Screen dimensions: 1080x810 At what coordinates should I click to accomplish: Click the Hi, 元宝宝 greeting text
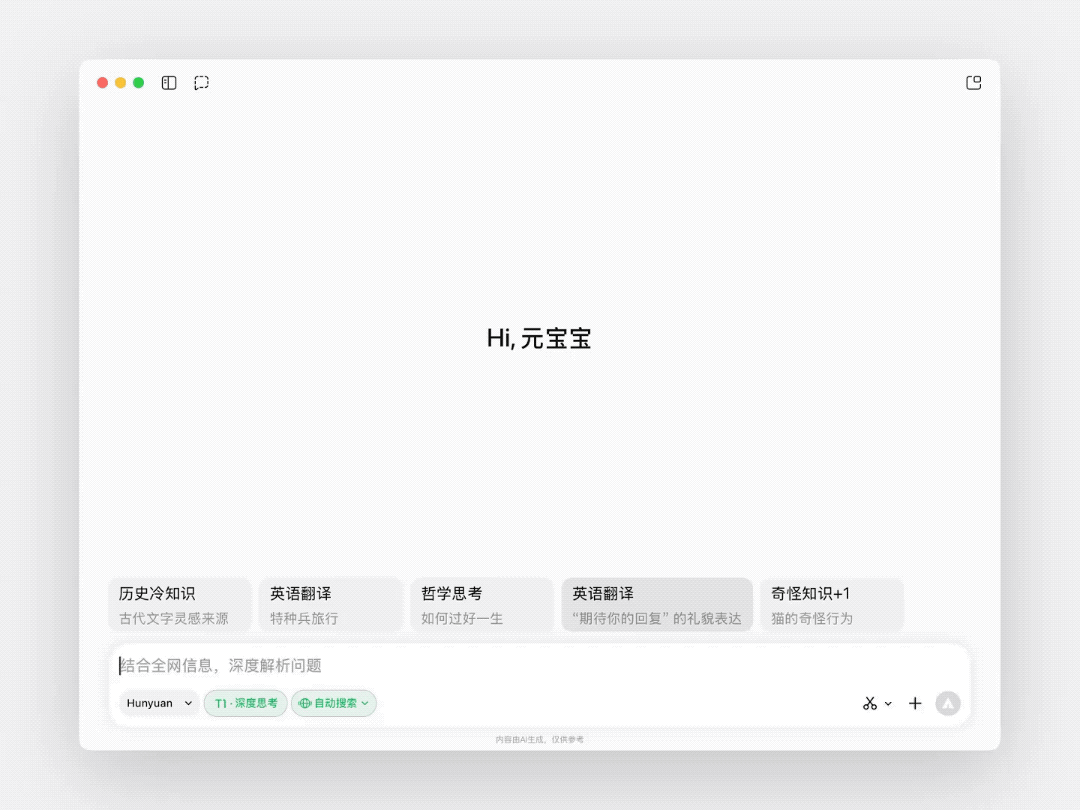[x=539, y=338]
